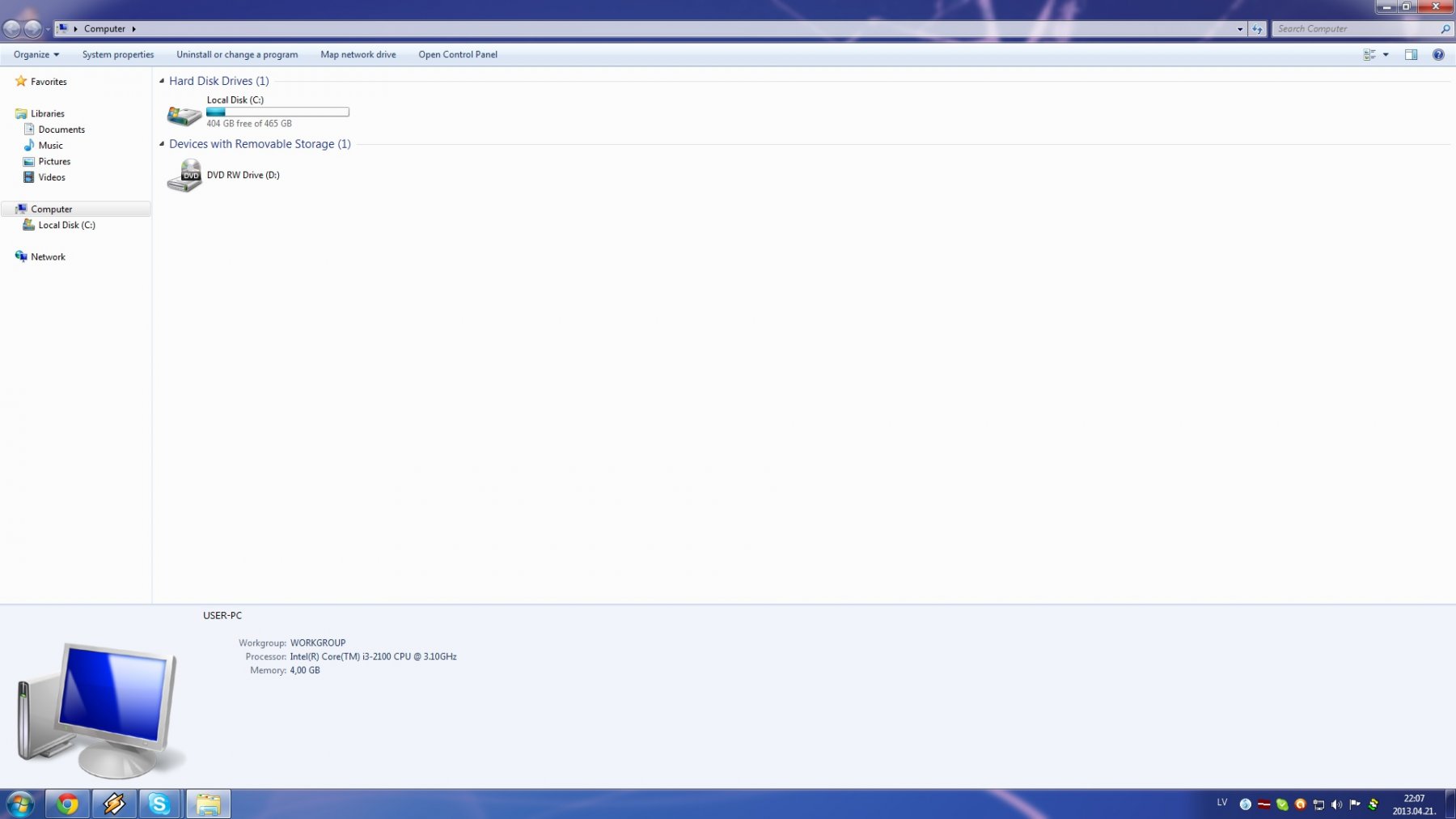Click the Back navigation arrow
1456x819 pixels.
[12, 29]
